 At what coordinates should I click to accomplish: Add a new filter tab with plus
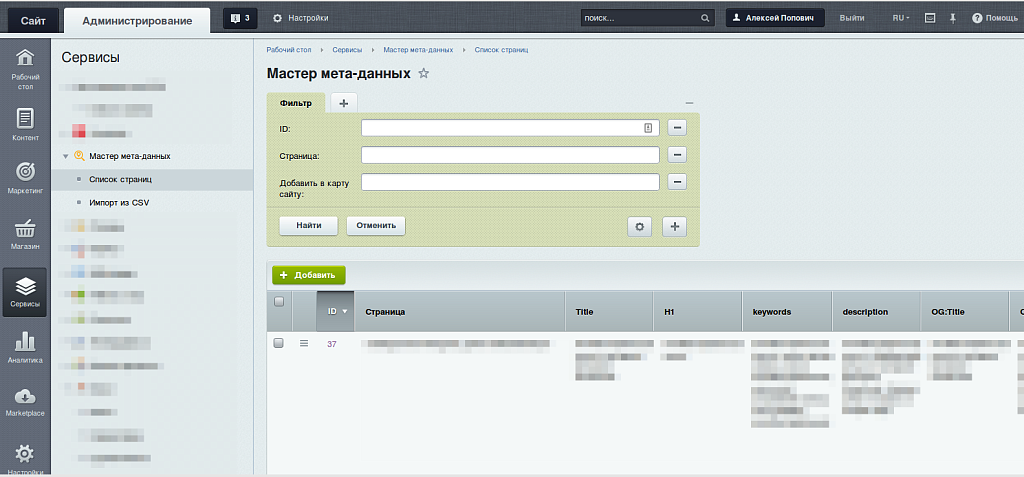(x=343, y=103)
